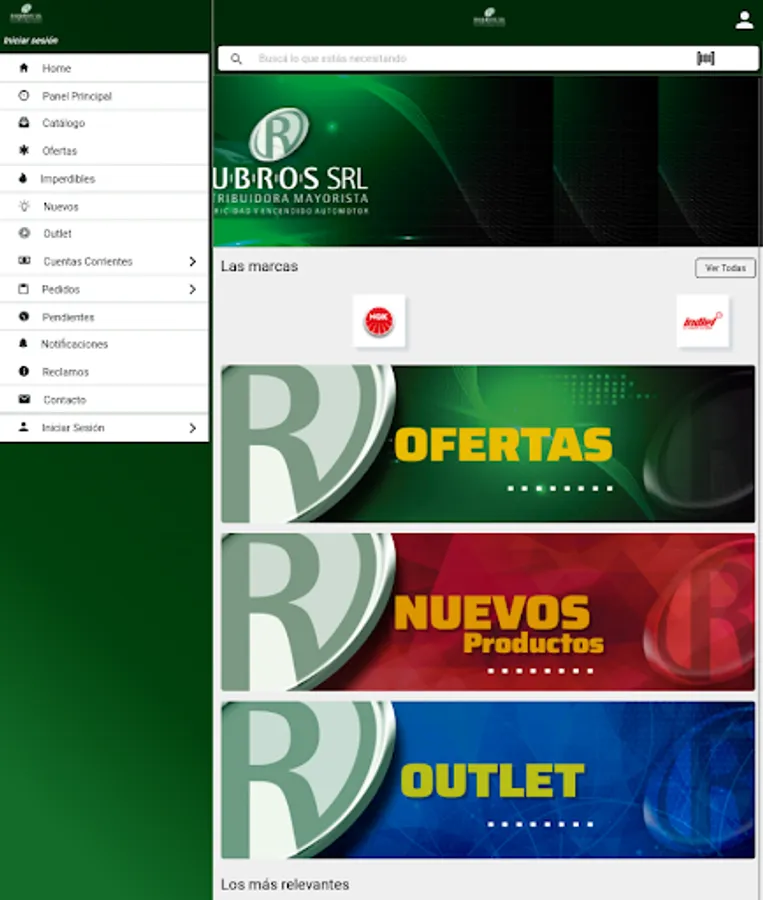Open the NGK brand logo tile
The image size is (763, 900).
[379, 321]
